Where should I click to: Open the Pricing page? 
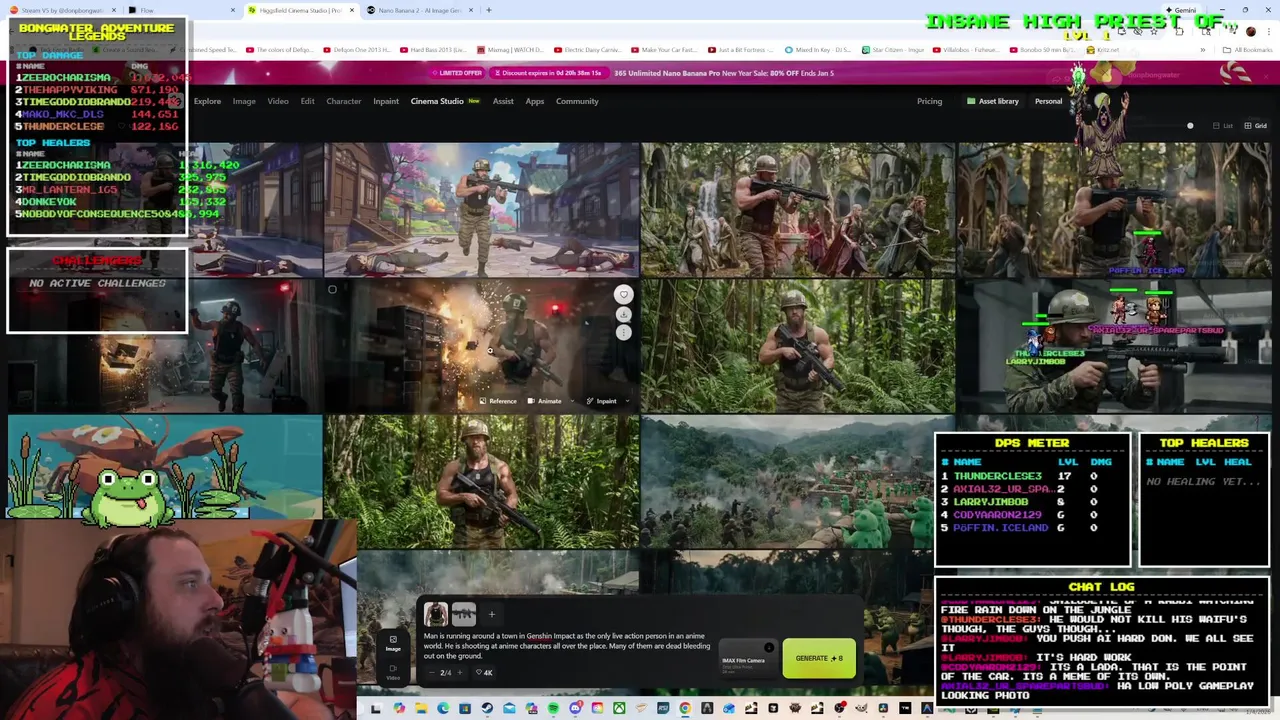click(929, 101)
